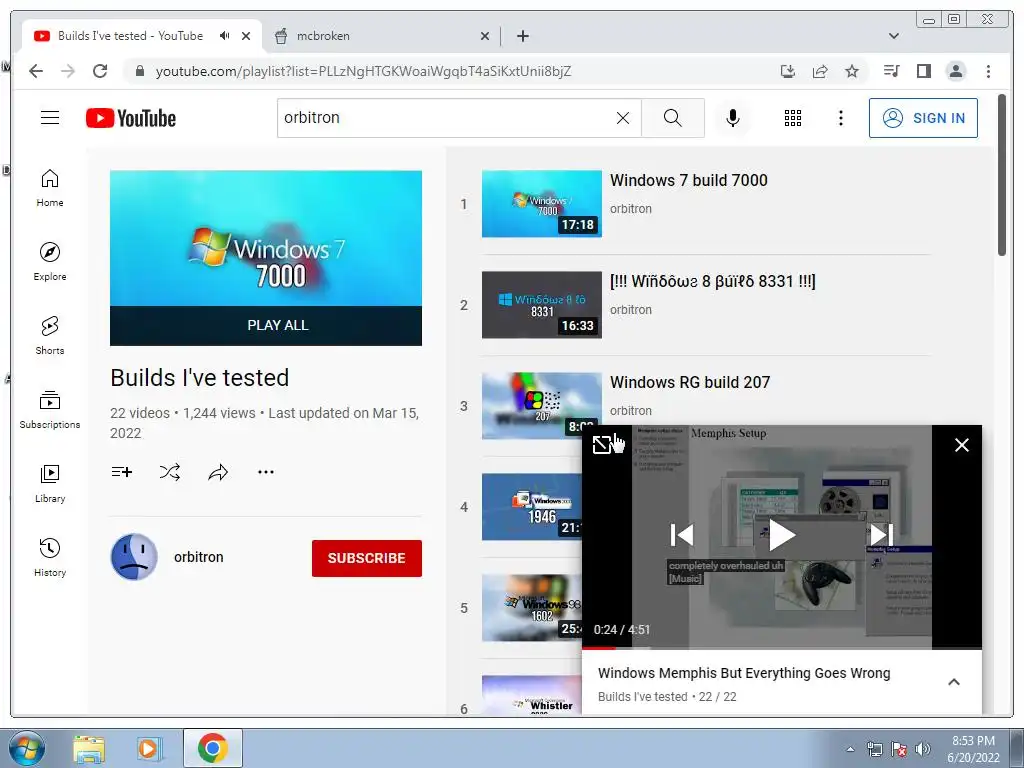
Task: Skip to next video in miniplayer
Action: (x=881, y=536)
